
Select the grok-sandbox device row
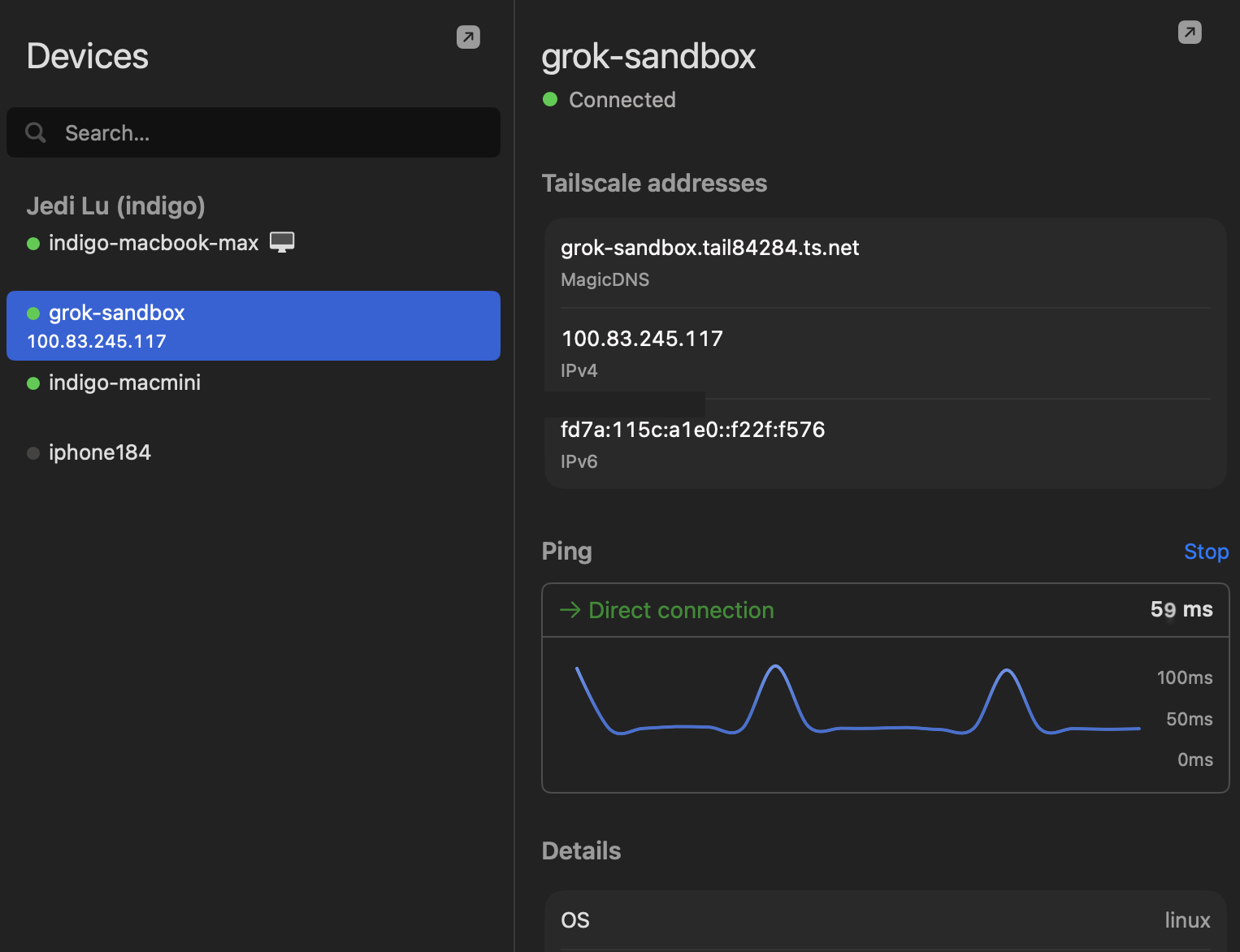coord(254,326)
